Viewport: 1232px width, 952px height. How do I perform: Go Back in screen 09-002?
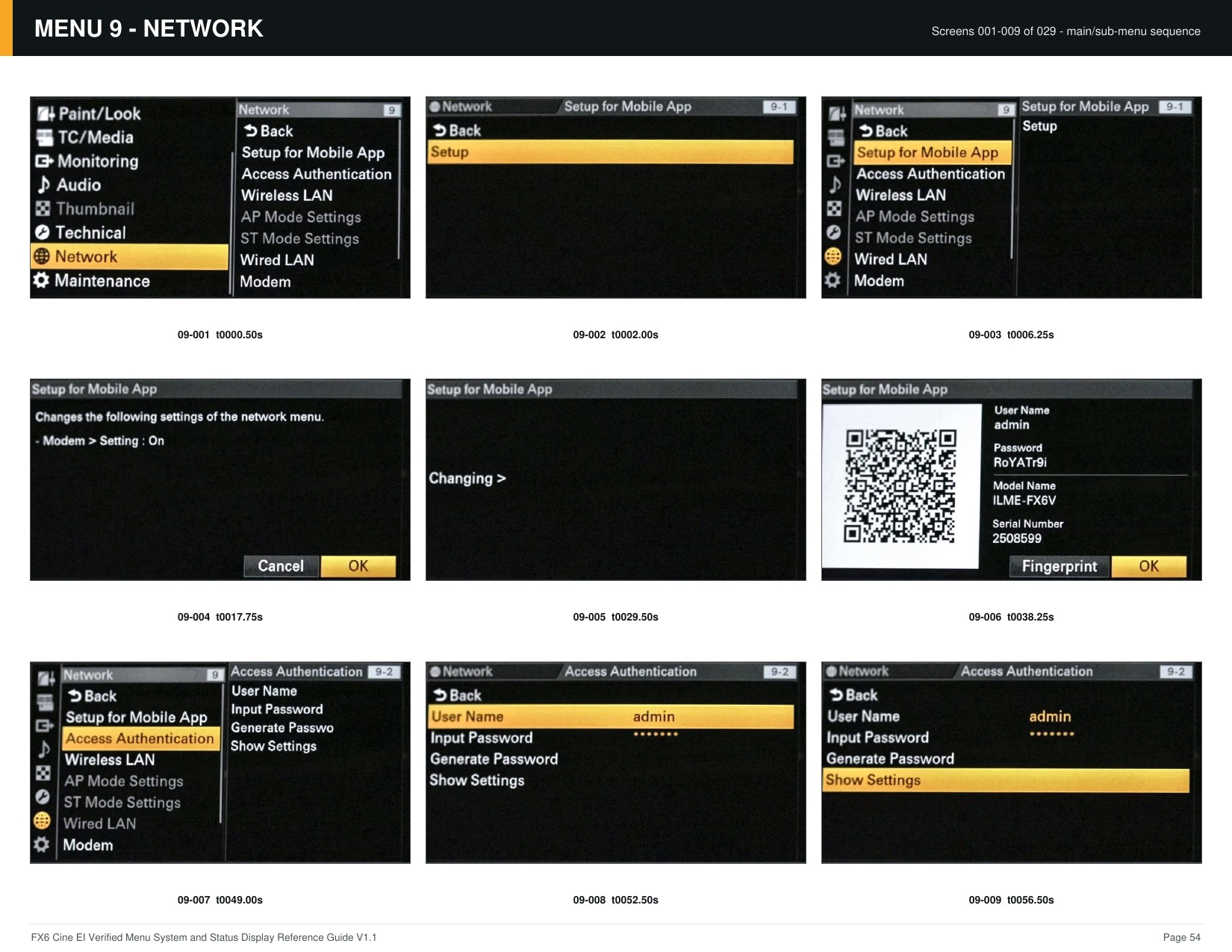tap(457, 131)
